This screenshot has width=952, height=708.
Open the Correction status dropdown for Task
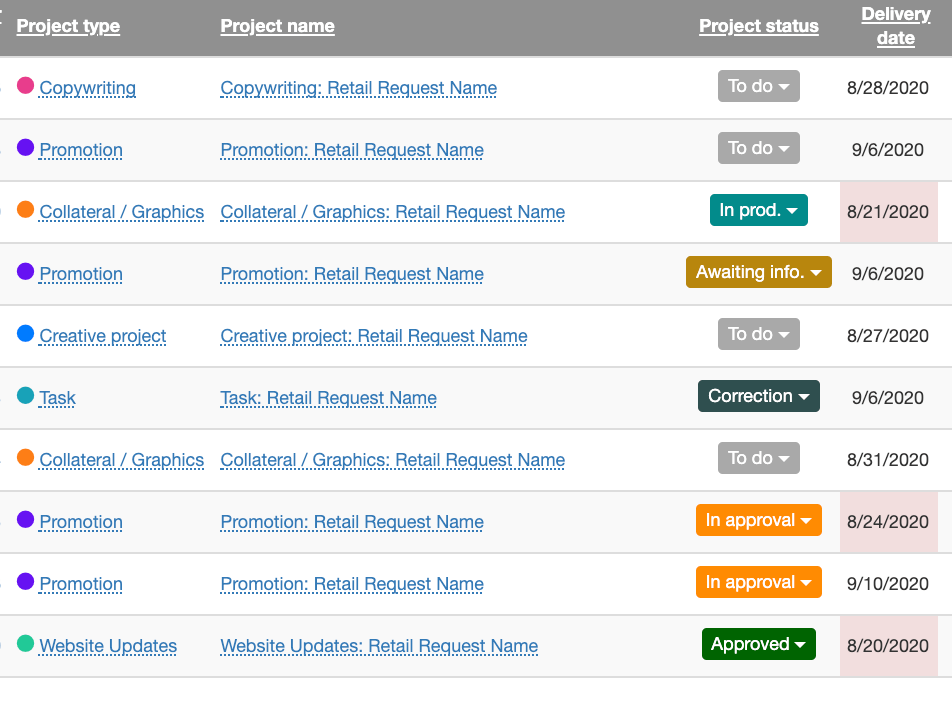pos(758,396)
